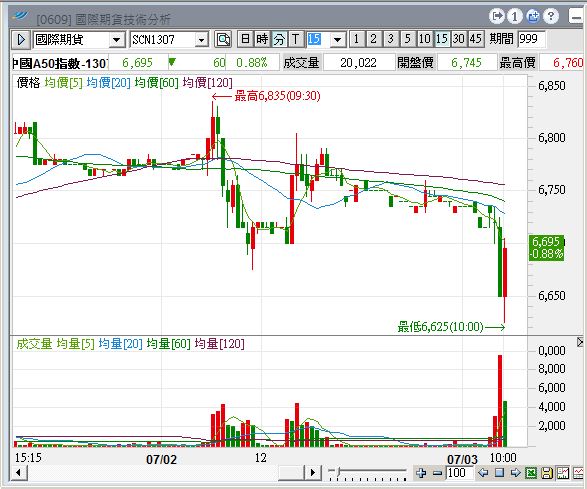
Task: Click the zoom slider handle
Action: (338, 471)
